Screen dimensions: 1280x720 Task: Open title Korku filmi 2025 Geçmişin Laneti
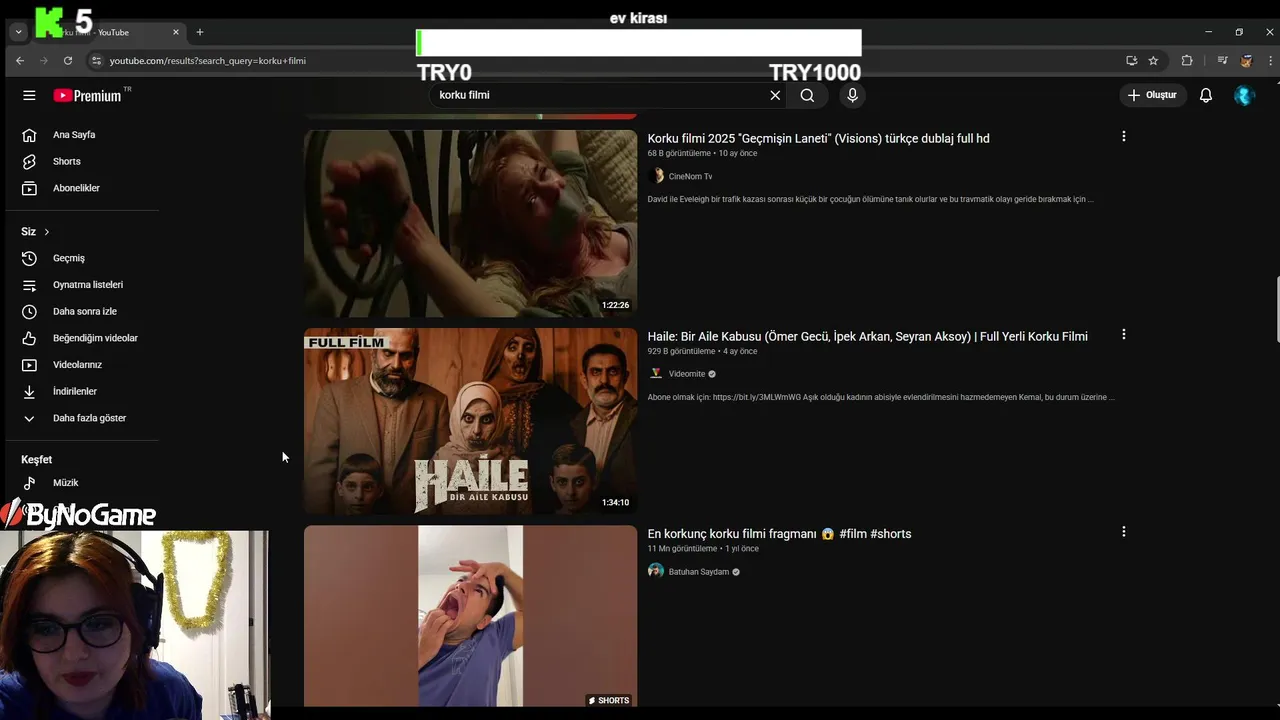tap(818, 138)
